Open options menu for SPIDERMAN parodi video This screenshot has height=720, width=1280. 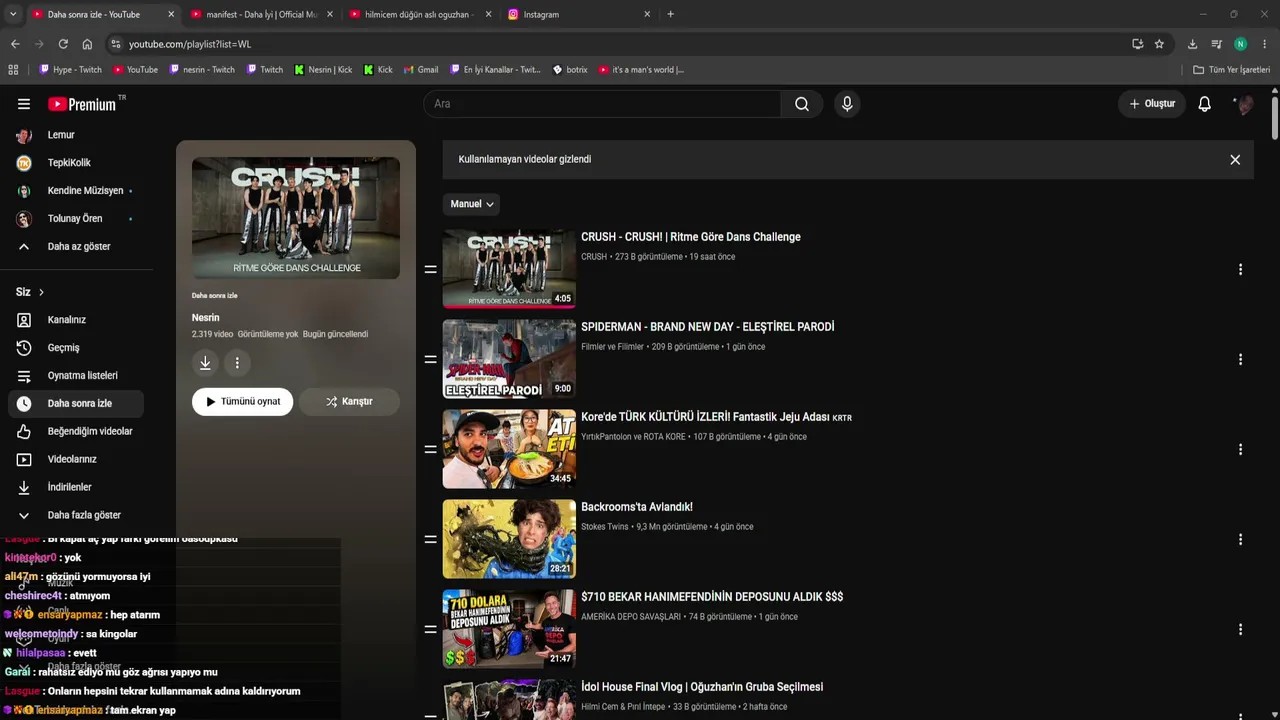(x=1240, y=359)
